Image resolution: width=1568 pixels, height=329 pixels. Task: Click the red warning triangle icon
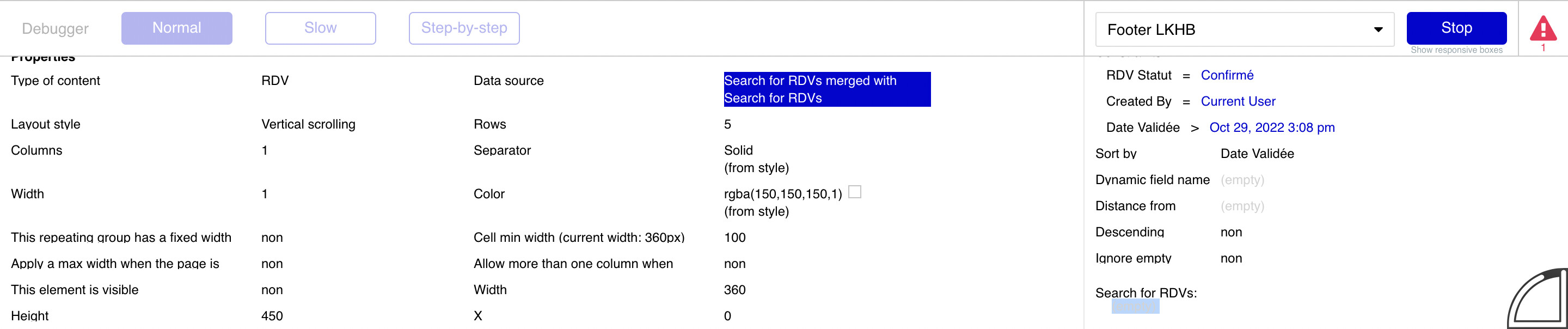(1542, 28)
